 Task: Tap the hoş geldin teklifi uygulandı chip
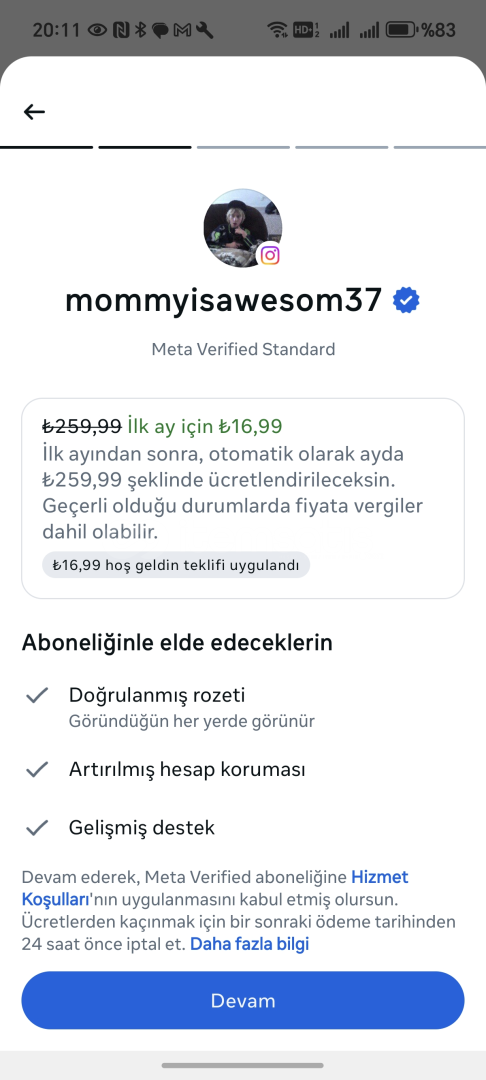tap(176, 565)
